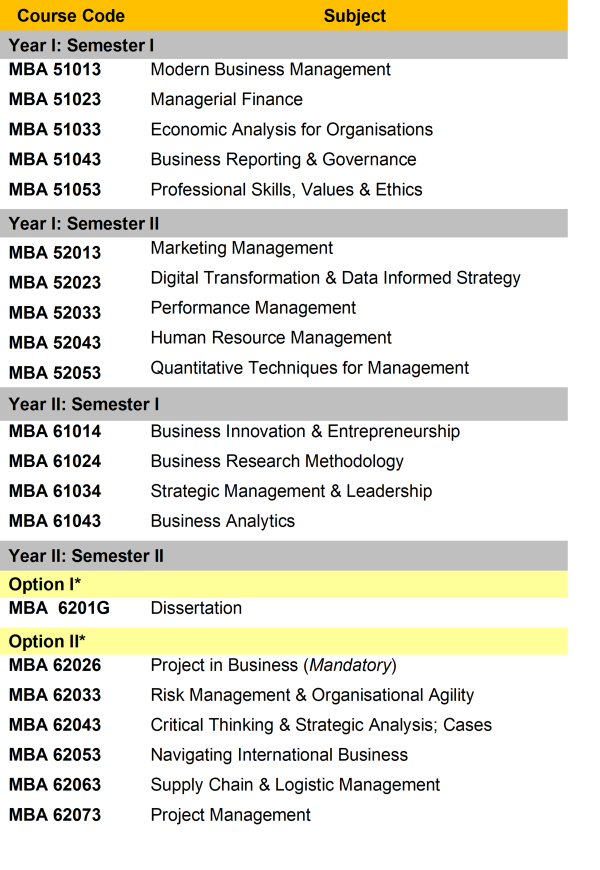Select Business Innovation & Entrepreneurship
Screen dimensions: 600x870
pyautogui.click(x=305, y=431)
